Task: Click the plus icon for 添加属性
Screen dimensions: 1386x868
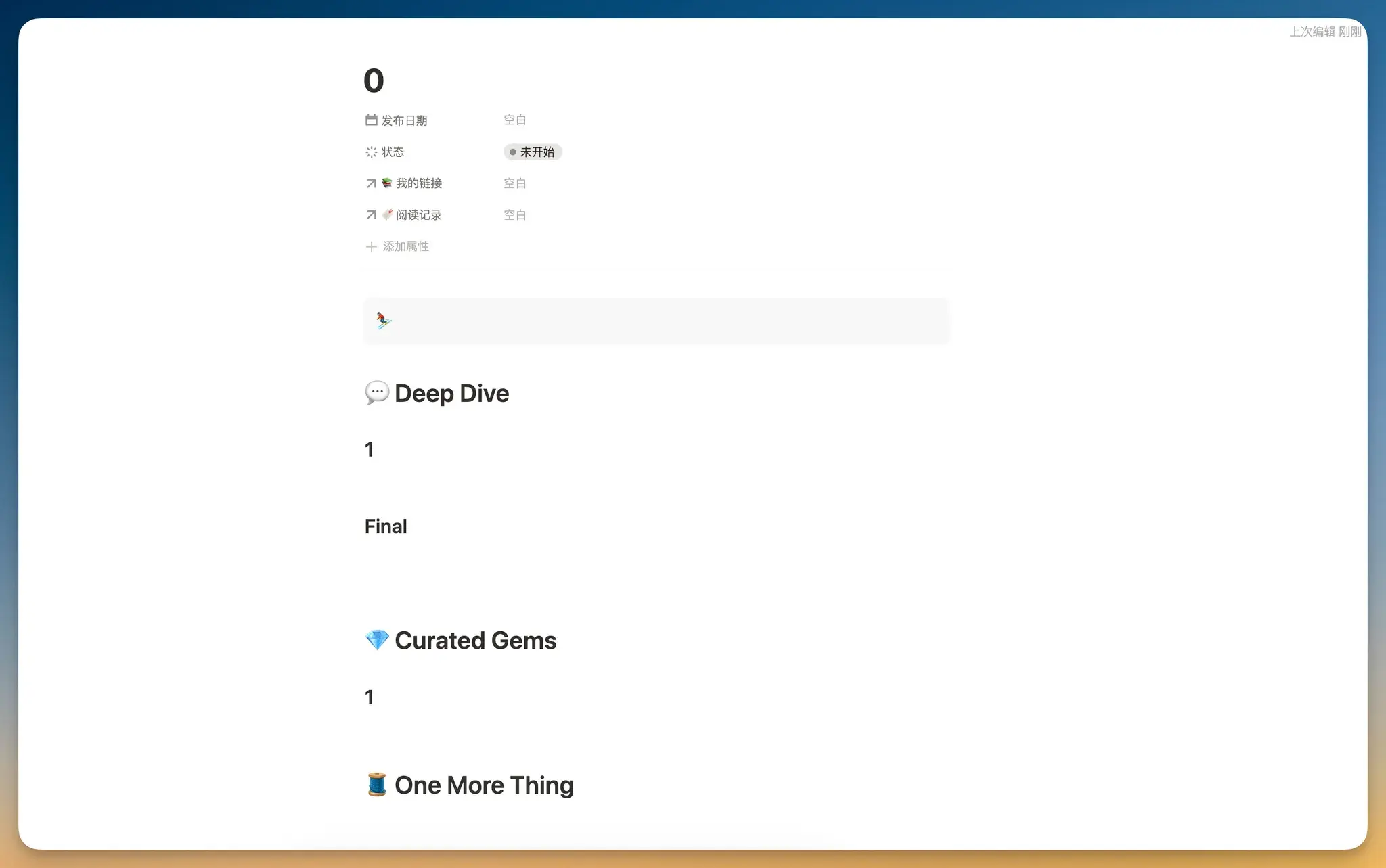Action: click(x=371, y=246)
